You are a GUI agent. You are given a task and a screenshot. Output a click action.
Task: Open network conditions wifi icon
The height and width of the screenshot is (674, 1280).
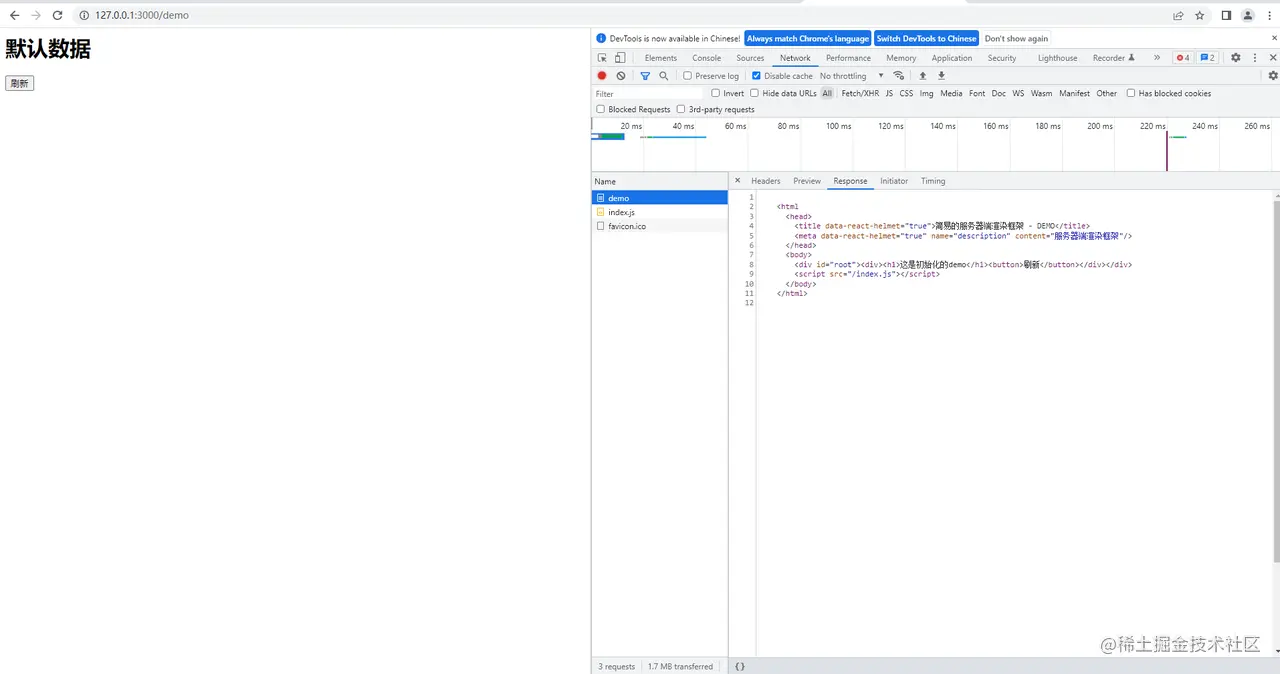click(x=899, y=76)
